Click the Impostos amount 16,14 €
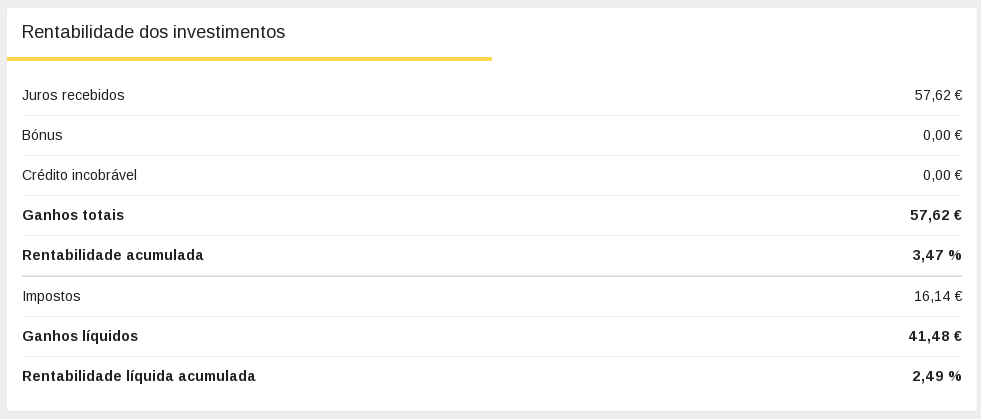This screenshot has height=419, width=981. [x=938, y=296]
